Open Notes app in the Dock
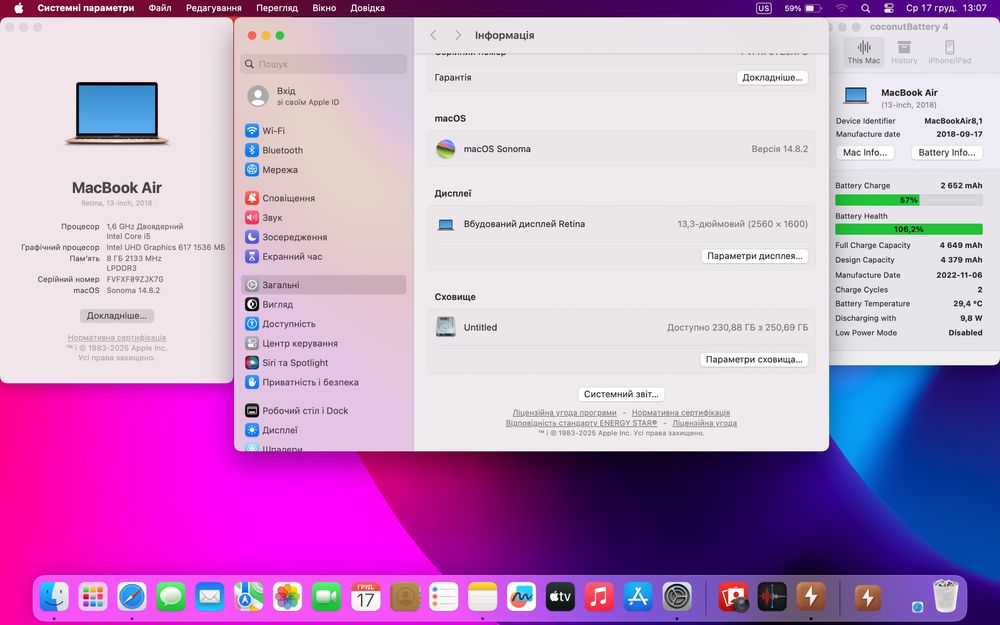 (x=482, y=598)
